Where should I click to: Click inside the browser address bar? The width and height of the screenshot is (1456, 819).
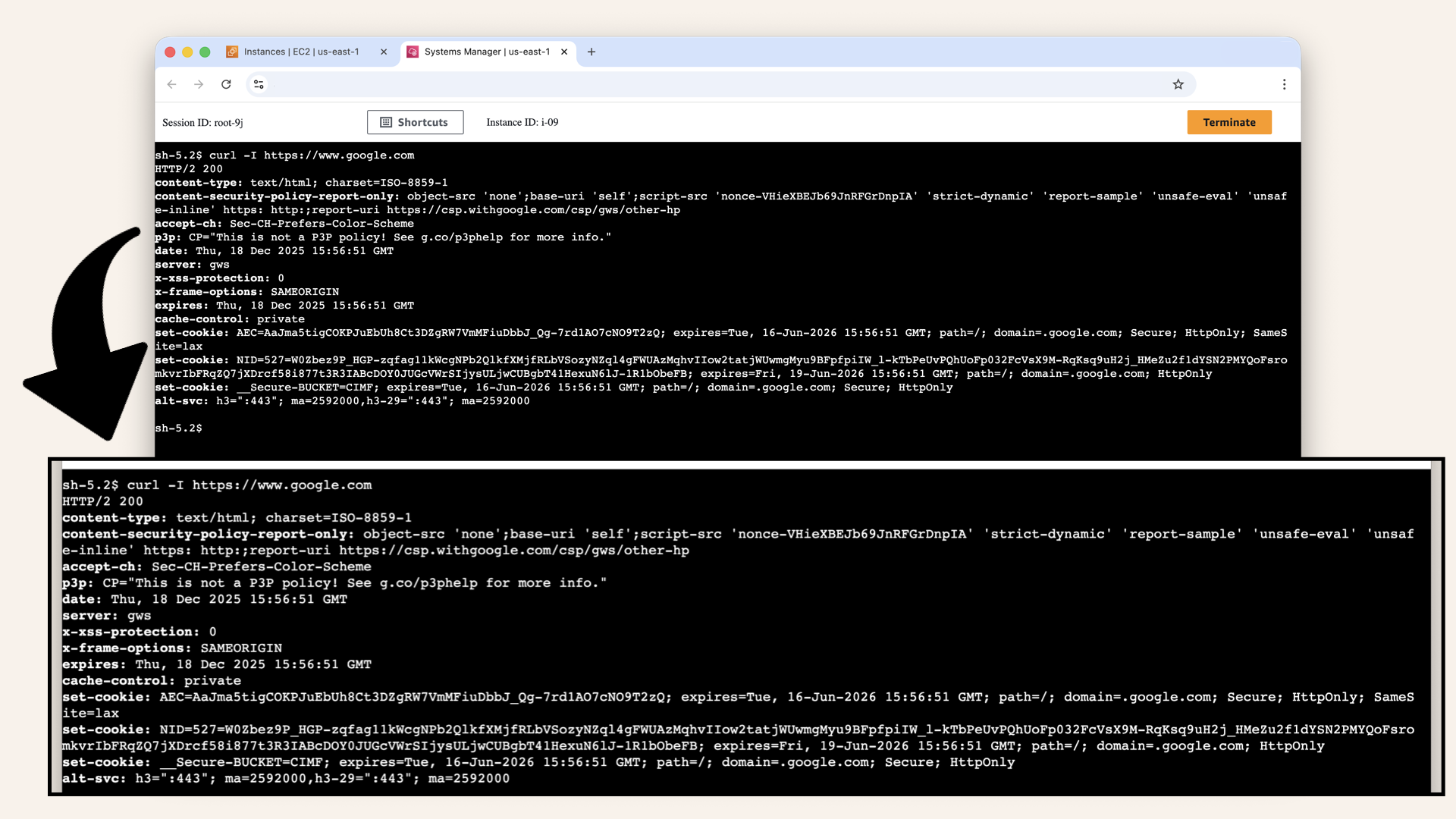pyautogui.click(x=682, y=84)
